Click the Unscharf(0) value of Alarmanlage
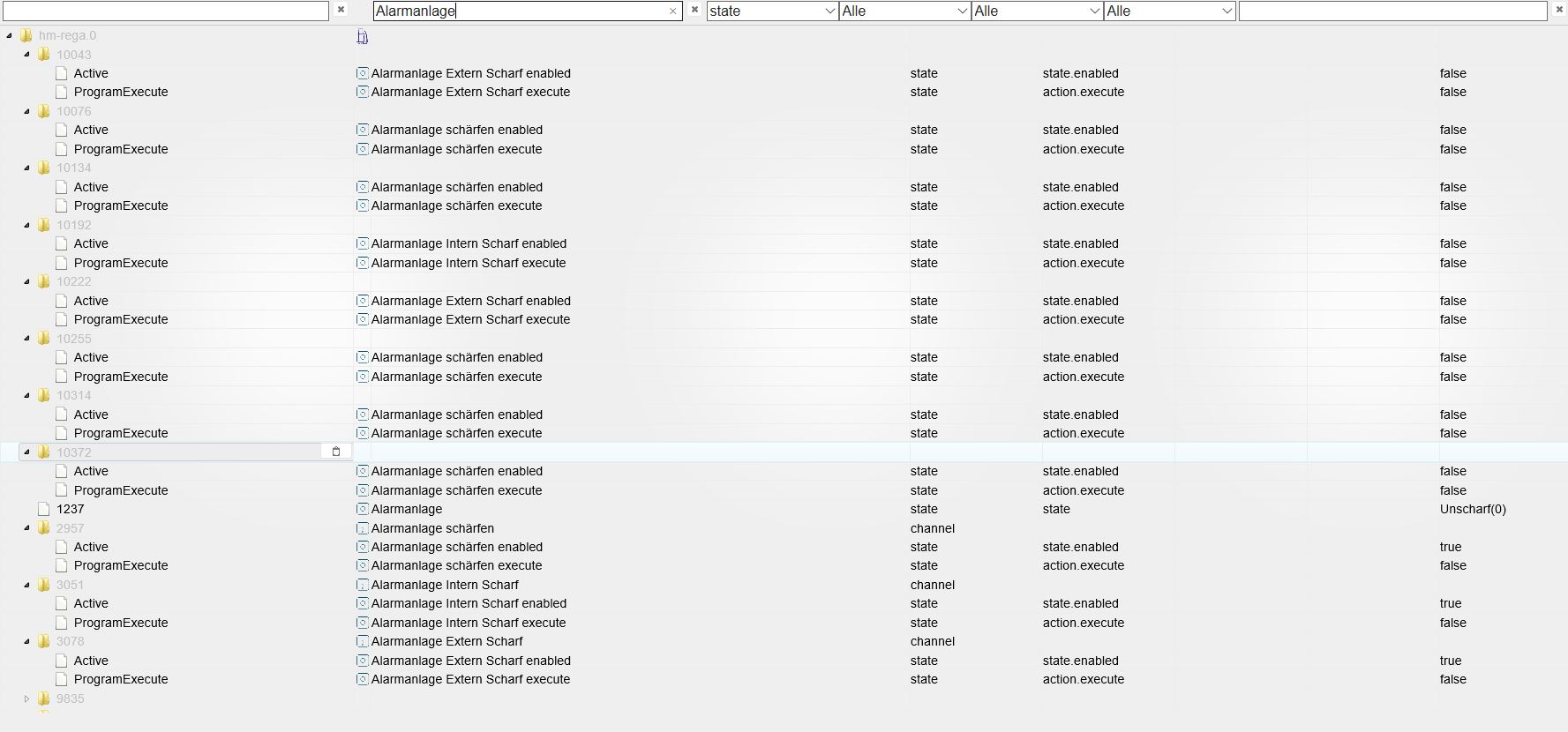The height and width of the screenshot is (732, 1568). tap(1473, 509)
